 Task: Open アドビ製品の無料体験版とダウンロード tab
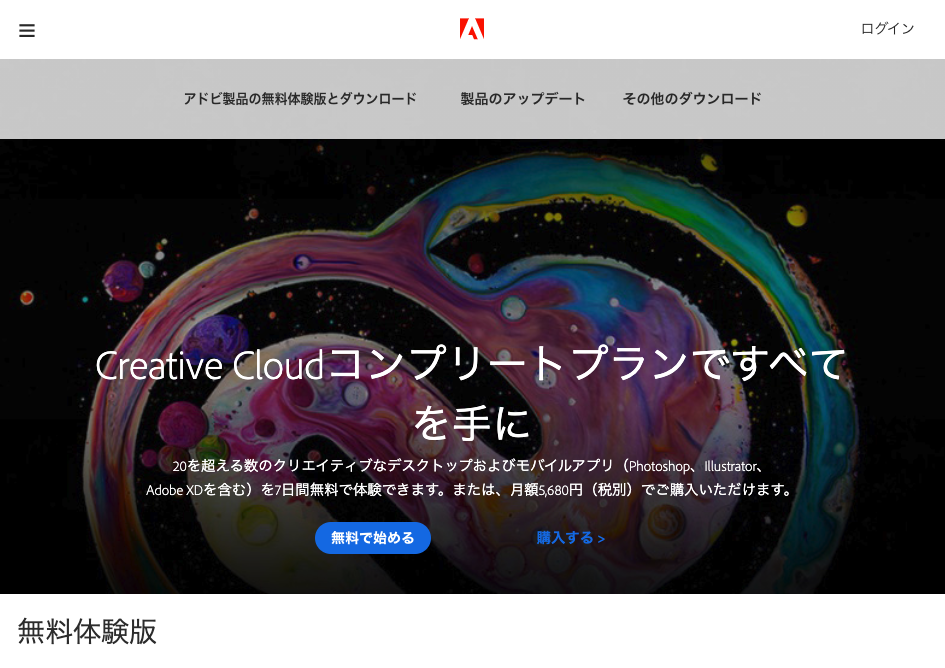(x=300, y=99)
